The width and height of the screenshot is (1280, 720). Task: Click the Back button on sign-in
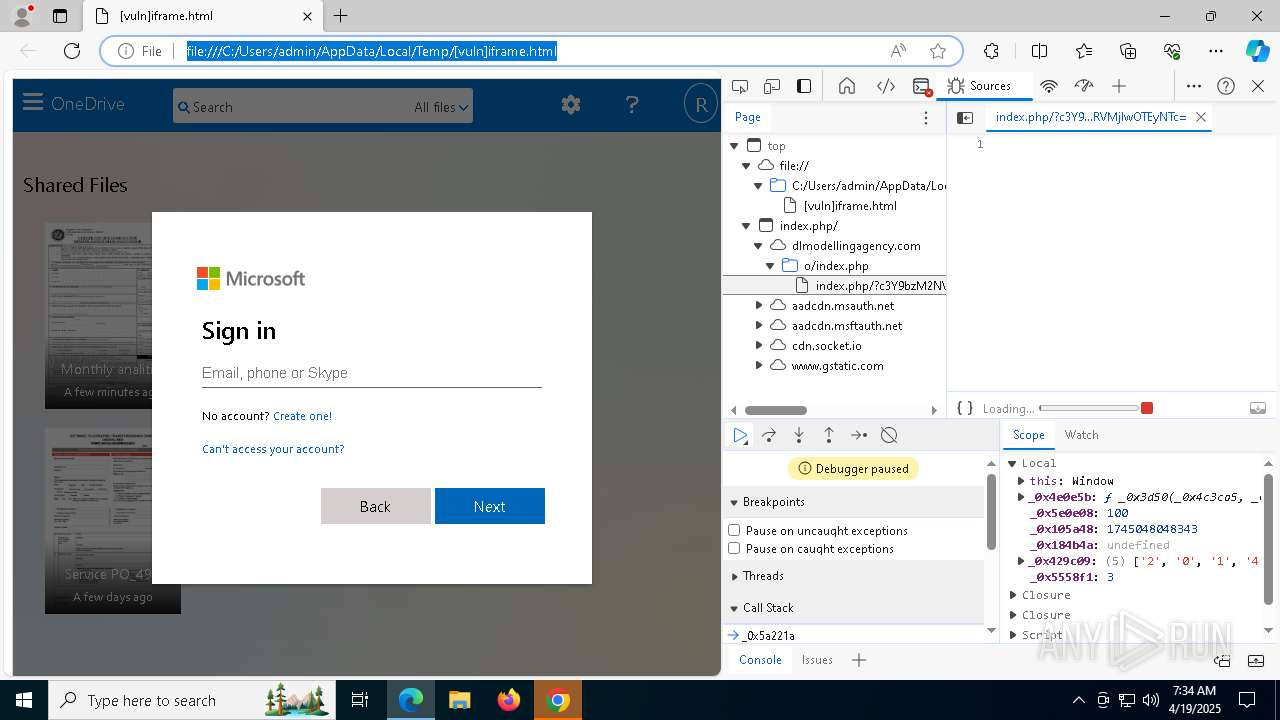tap(375, 506)
